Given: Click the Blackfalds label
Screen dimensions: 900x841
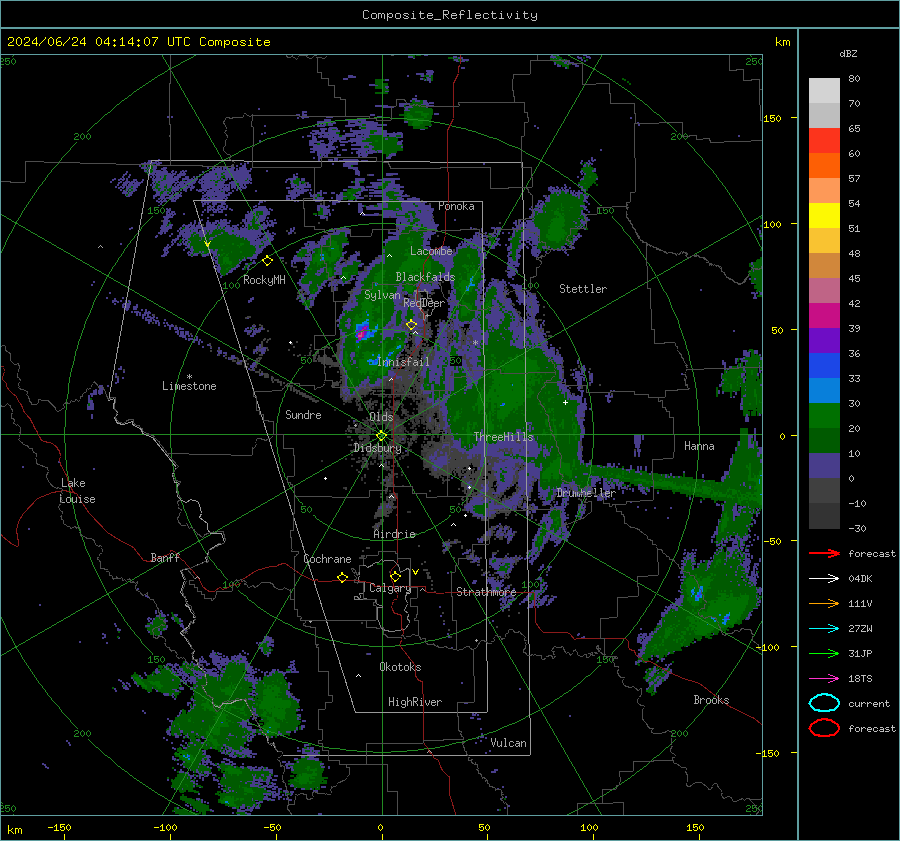Looking at the screenshot, I should tap(425, 277).
